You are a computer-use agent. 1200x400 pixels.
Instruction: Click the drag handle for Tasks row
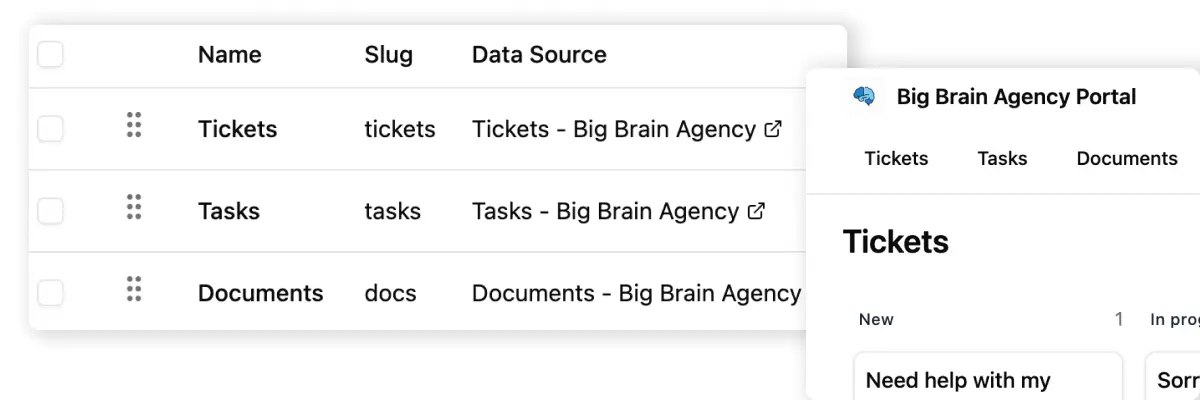coord(134,207)
